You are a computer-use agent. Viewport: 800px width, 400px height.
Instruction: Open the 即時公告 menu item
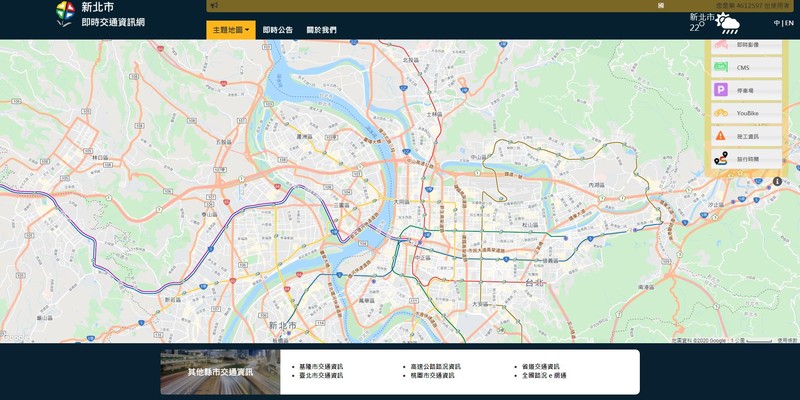point(278,30)
